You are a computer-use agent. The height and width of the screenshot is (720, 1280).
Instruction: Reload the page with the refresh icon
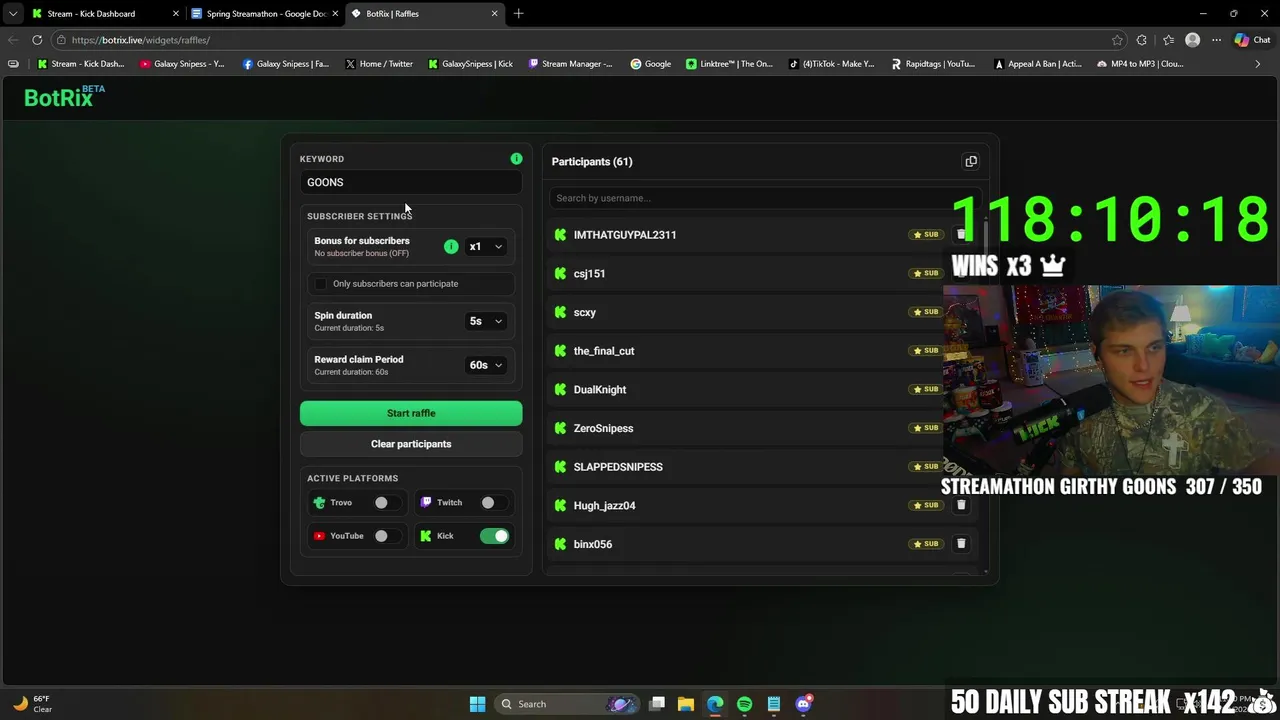tap(37, 40)
